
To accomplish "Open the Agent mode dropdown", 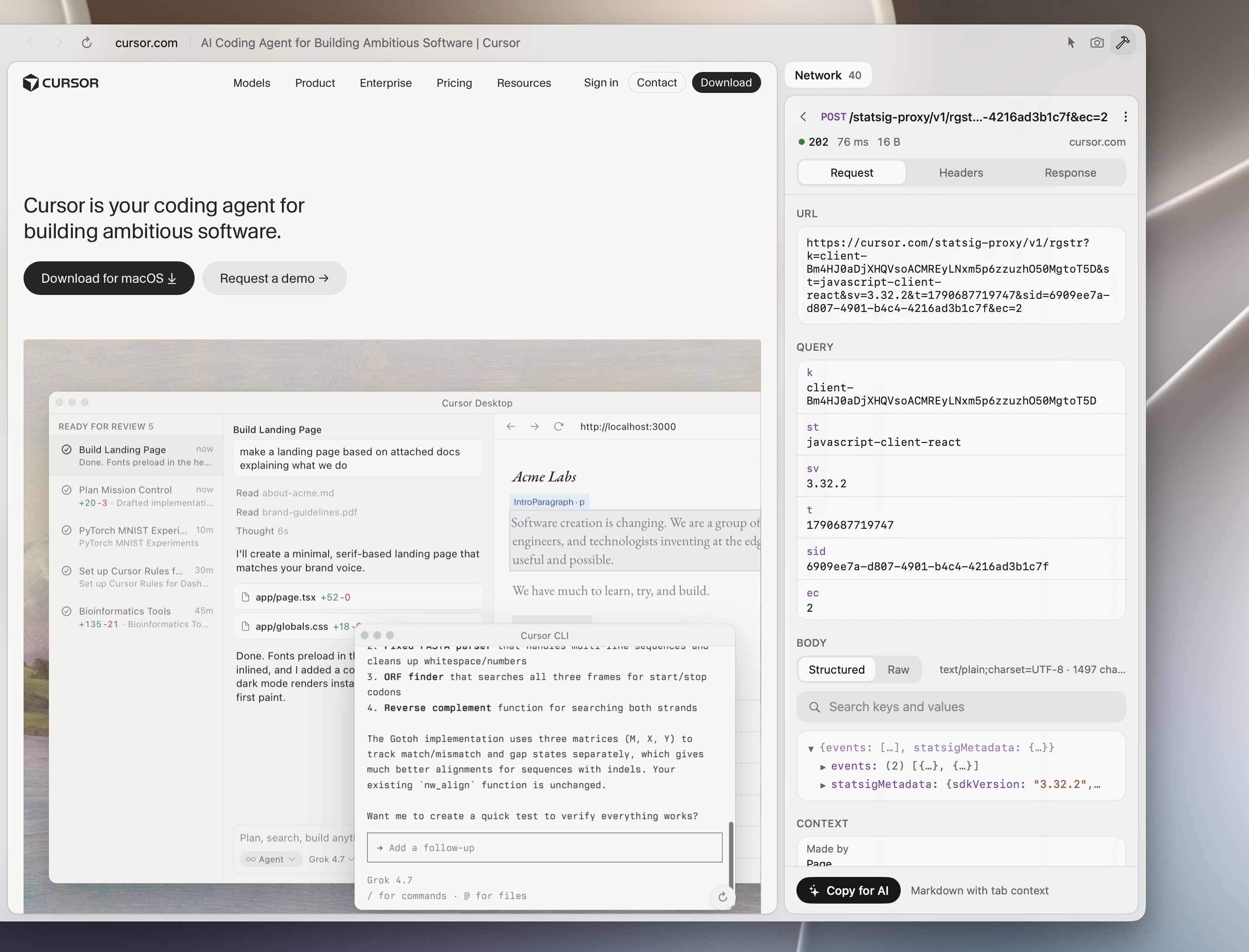I will click(x=271, y=859).
